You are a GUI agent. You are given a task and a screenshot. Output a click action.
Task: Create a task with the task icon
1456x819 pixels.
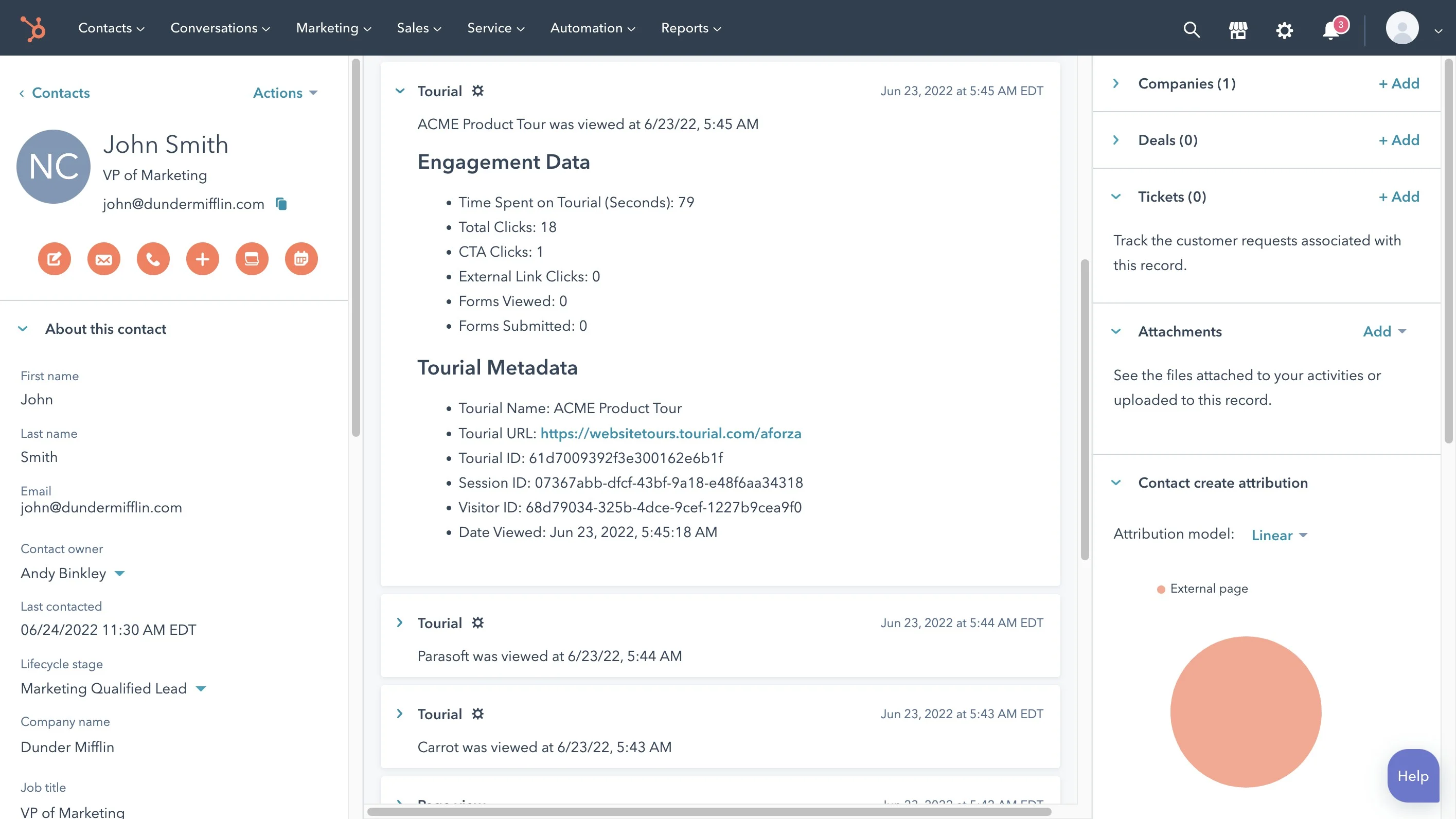coord(252,259)
